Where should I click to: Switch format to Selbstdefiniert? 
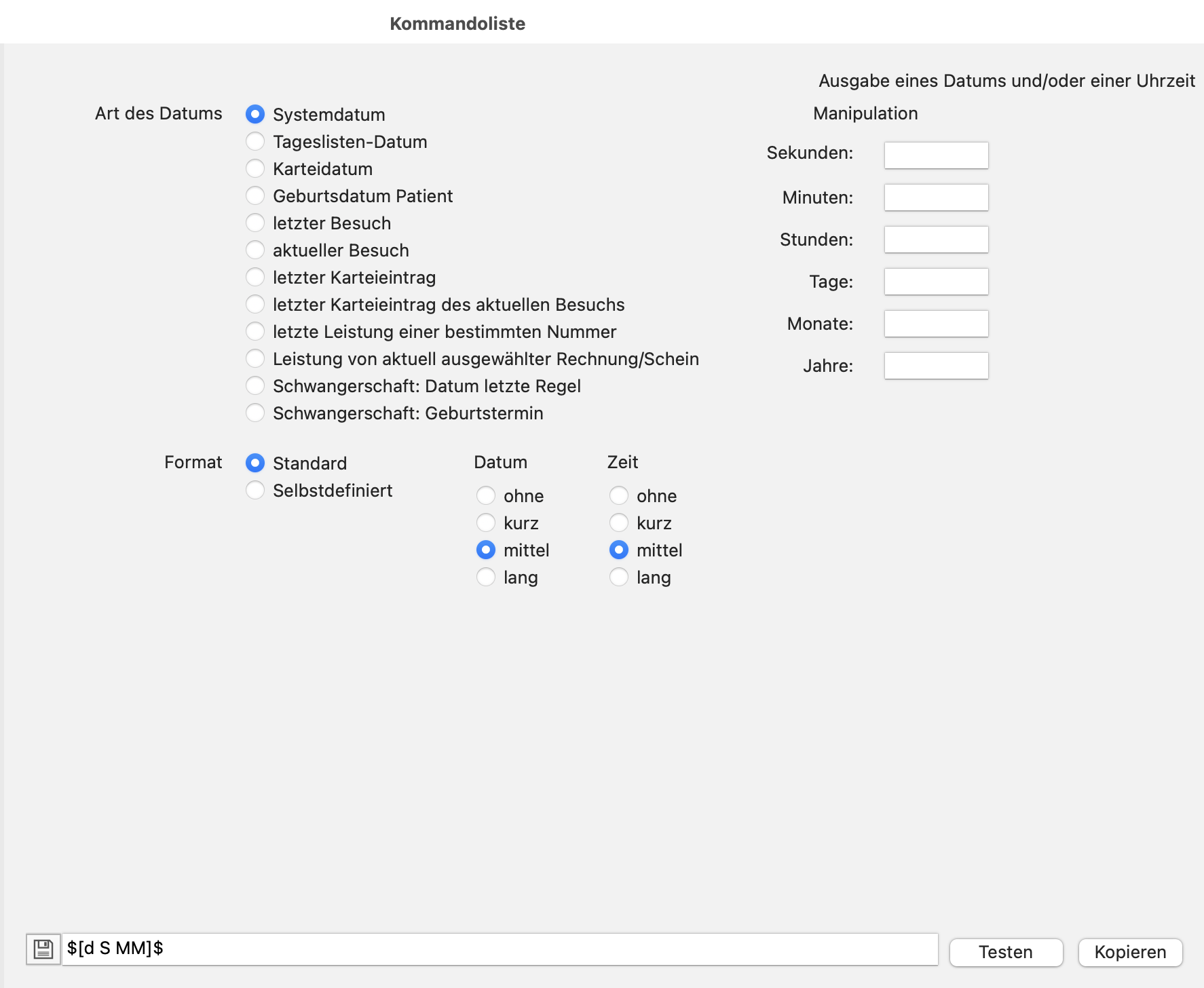[x=255, y=491]
